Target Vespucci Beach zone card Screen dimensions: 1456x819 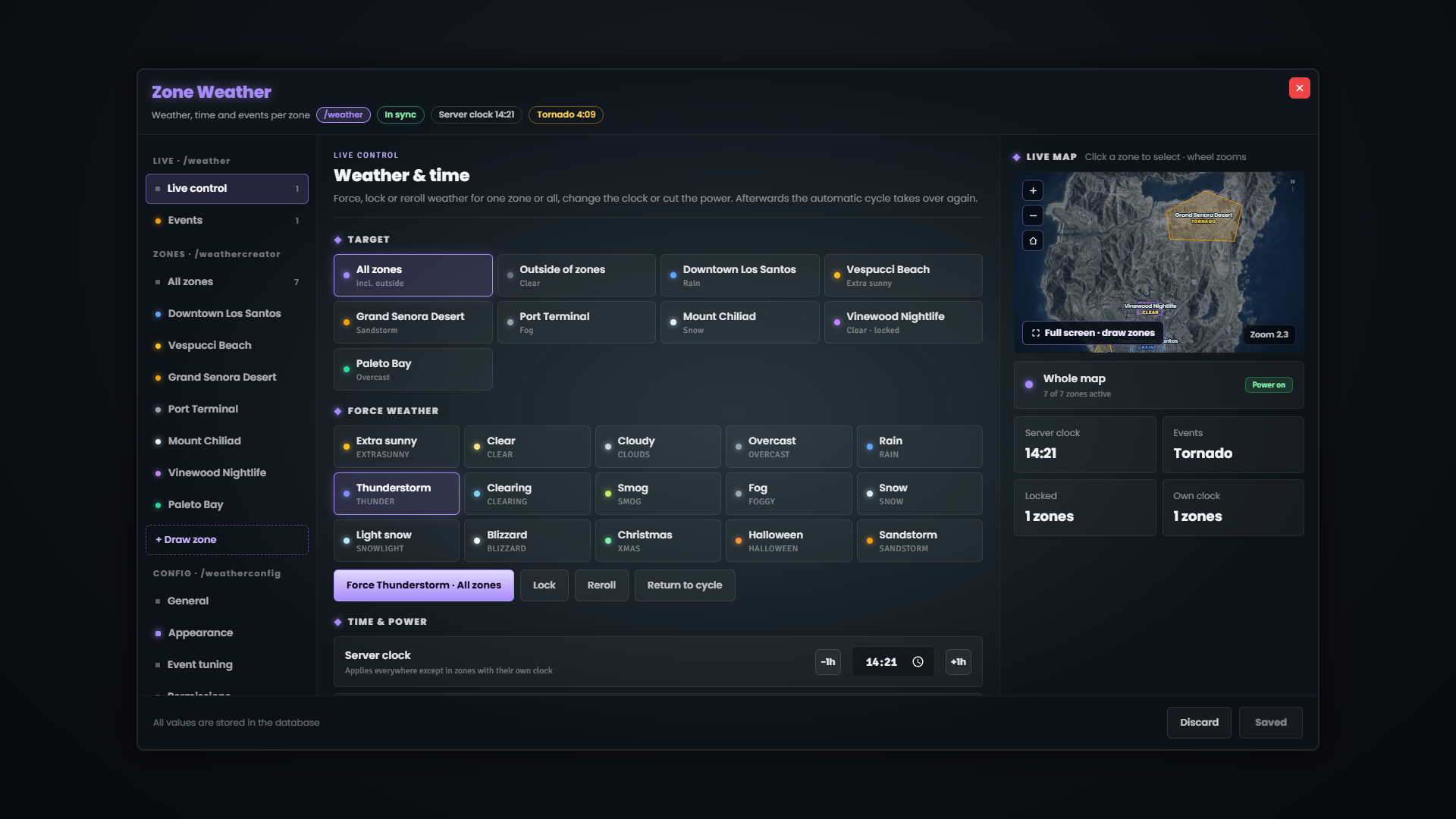coord(903,275)
